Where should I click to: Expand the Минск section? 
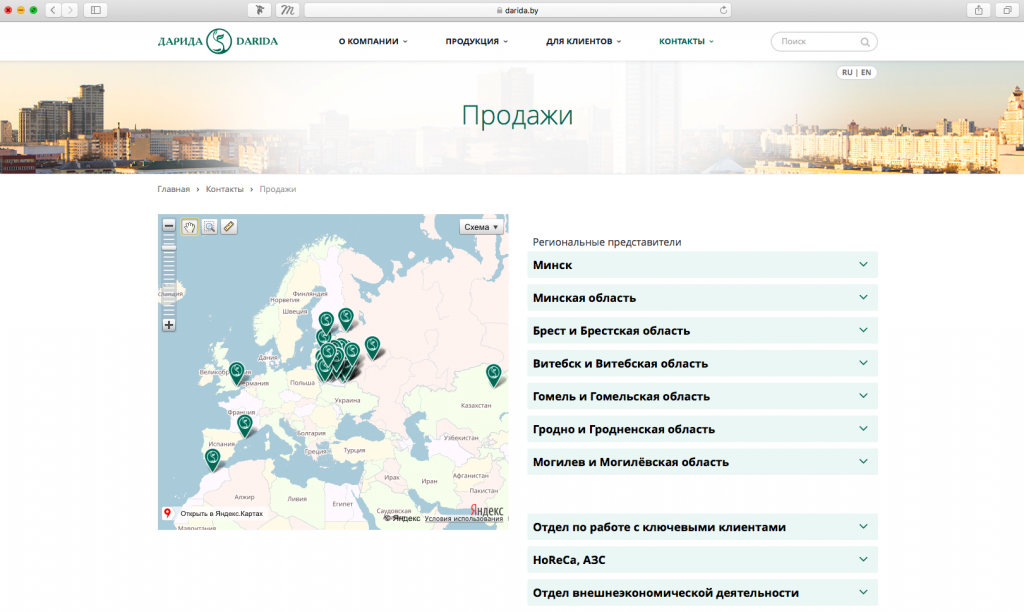coord(702,265)
